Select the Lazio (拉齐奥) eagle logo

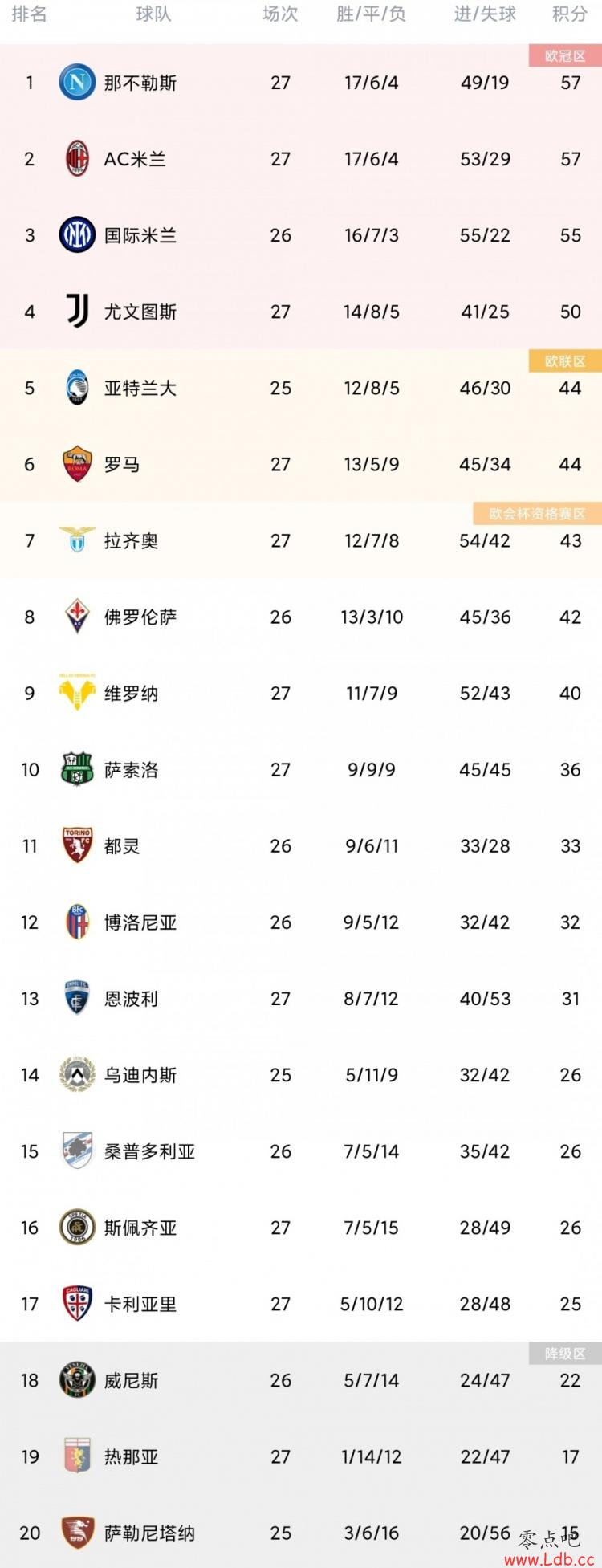tap(77, 540)
